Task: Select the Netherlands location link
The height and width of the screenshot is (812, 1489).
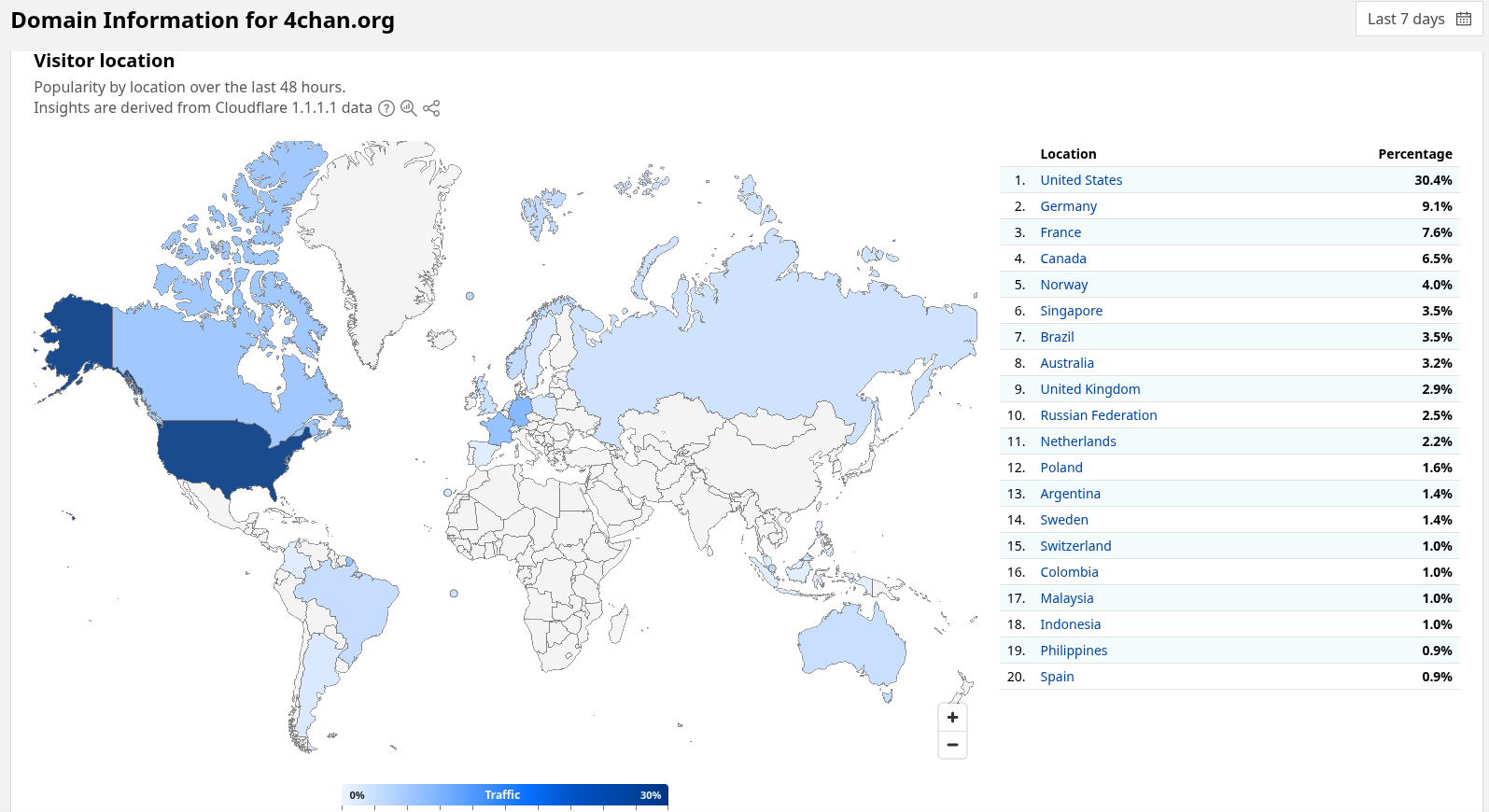Action: (1078, 441)
